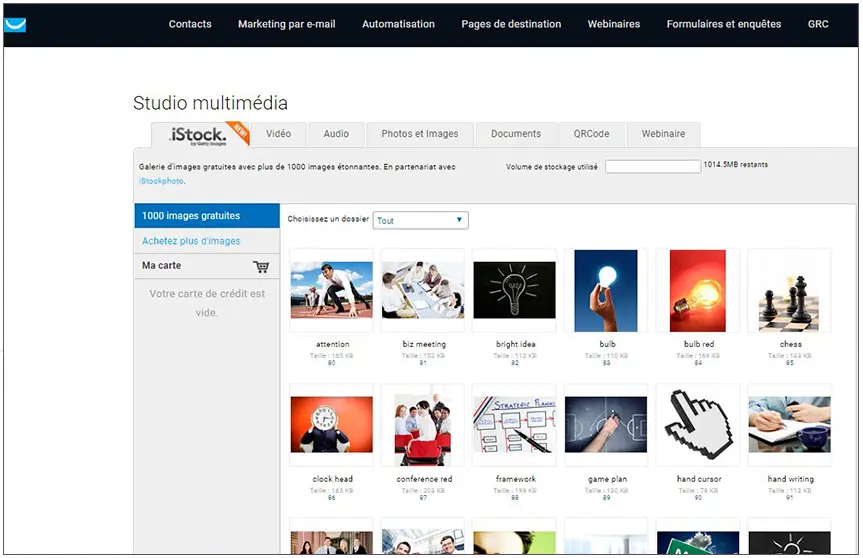
Task: Expand the Choisissez un dossier dropdown
Action: [420, 221]
